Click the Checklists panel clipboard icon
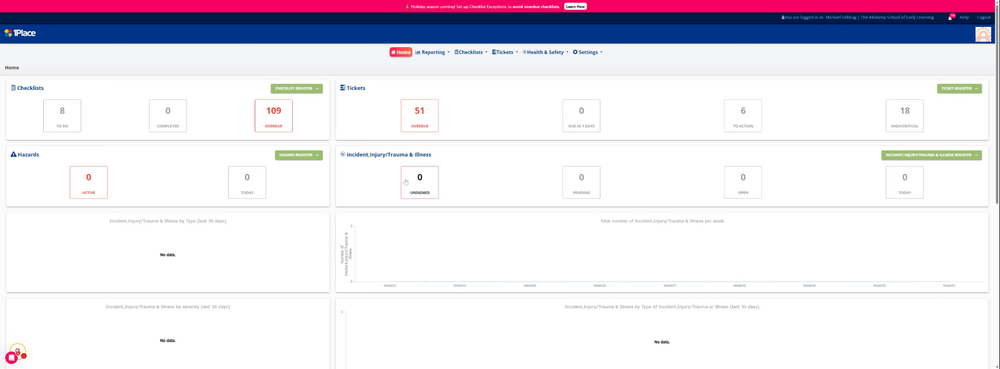1000x369 pixels. coord(13,88)
